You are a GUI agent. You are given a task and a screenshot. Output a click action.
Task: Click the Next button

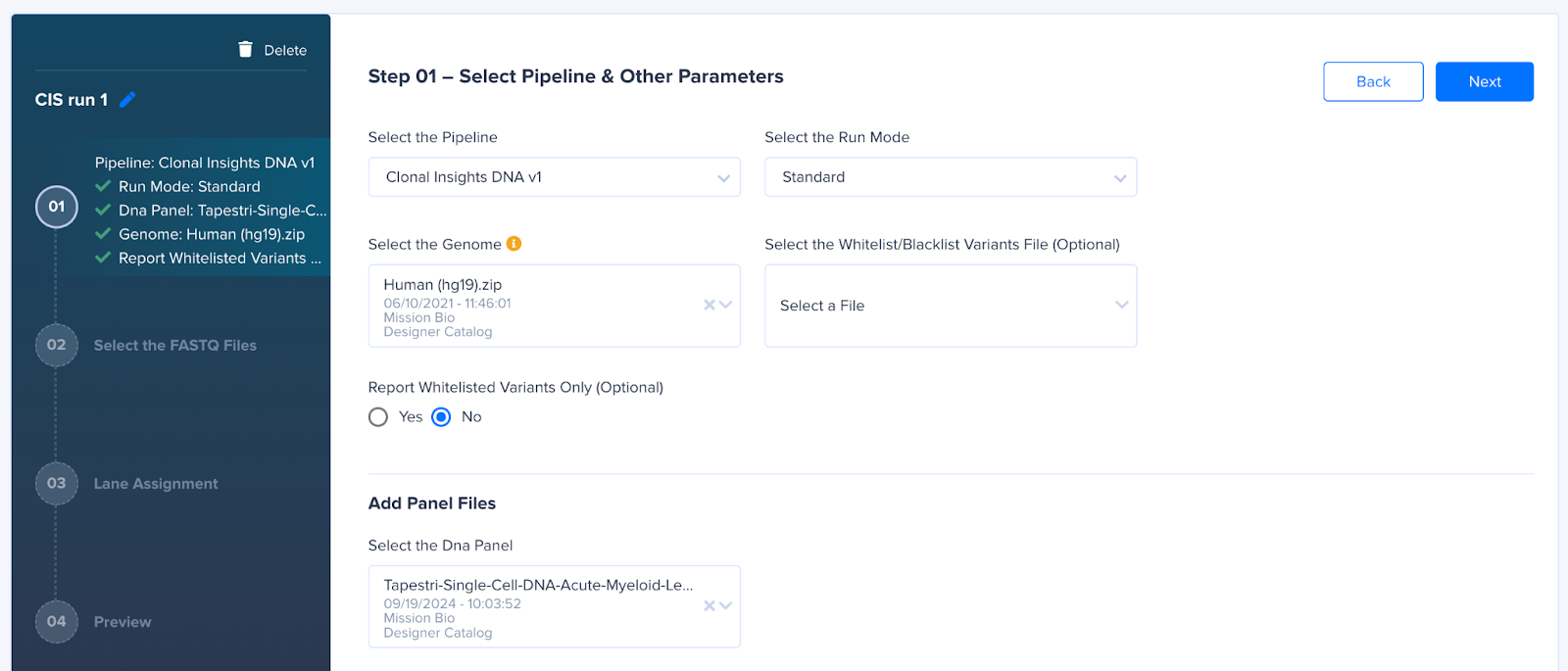[x=1485, y=82]
